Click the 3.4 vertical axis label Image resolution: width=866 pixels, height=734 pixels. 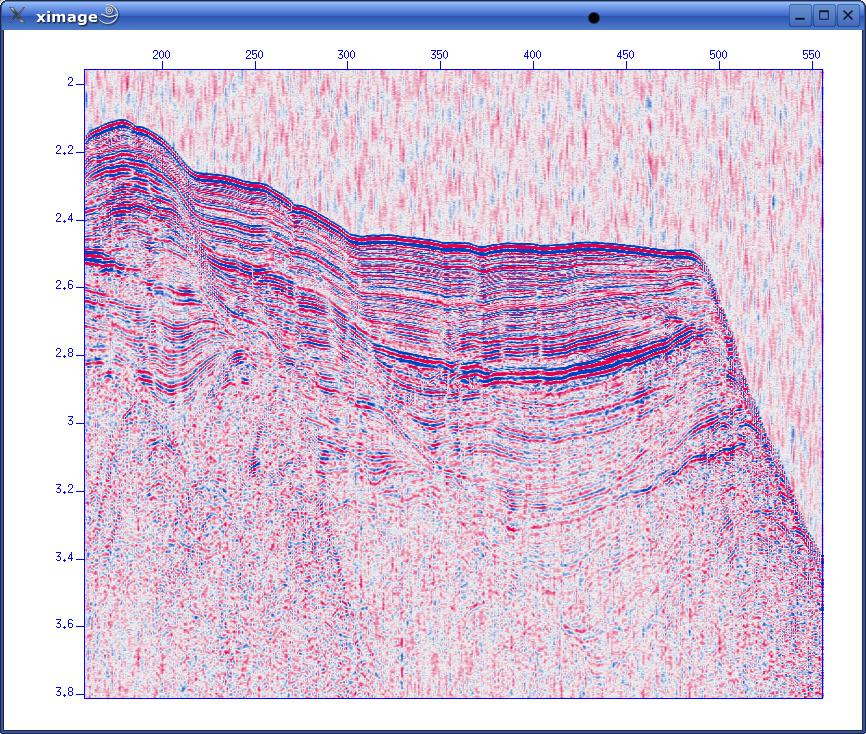pyautogui.click(x=62, y=557)
